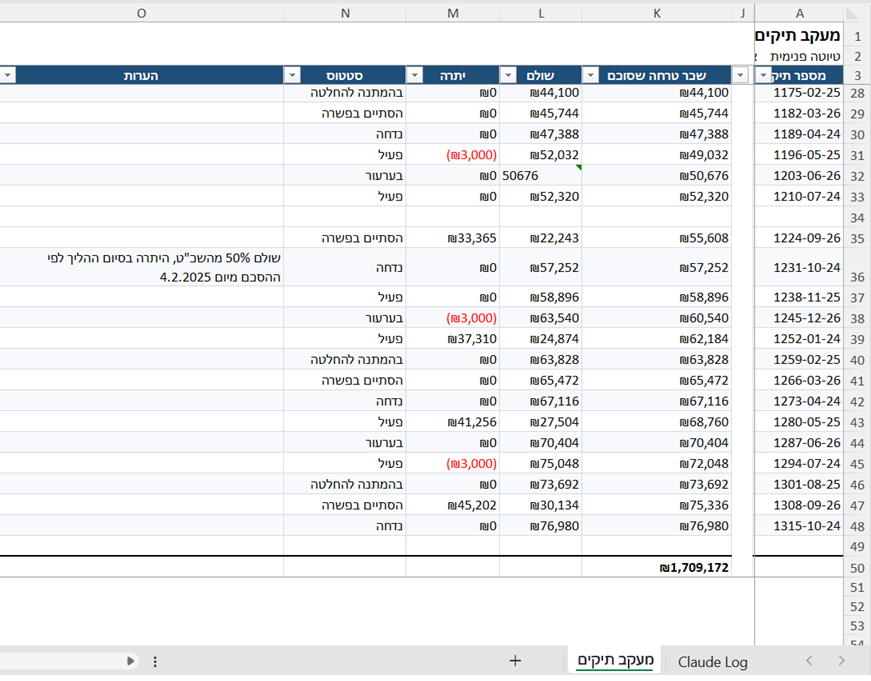Image resolution: width=871 pixels, height=681 pixels.
Task: Click status בהמתנה להחלטה in row 28
Action: 345,93
